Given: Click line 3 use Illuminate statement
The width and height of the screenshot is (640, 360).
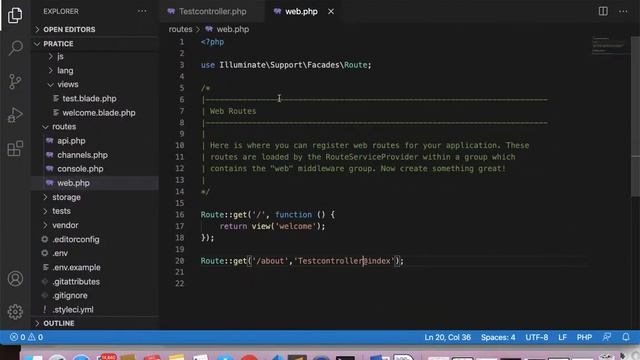Looking at the screenshot, I should pos(286,65).
